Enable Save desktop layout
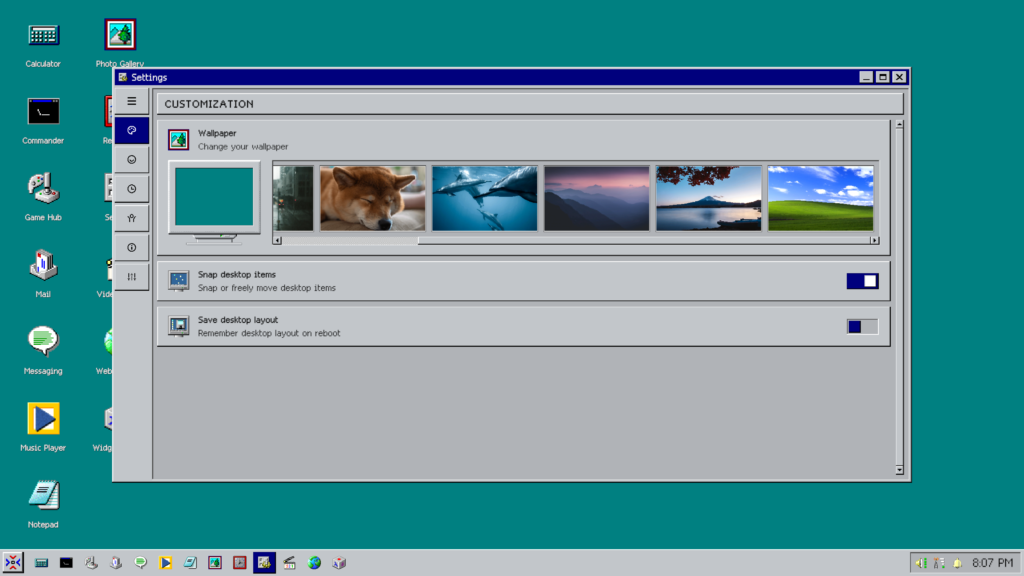This screenshot has height=576, width=1024. [x=861, y=326]
